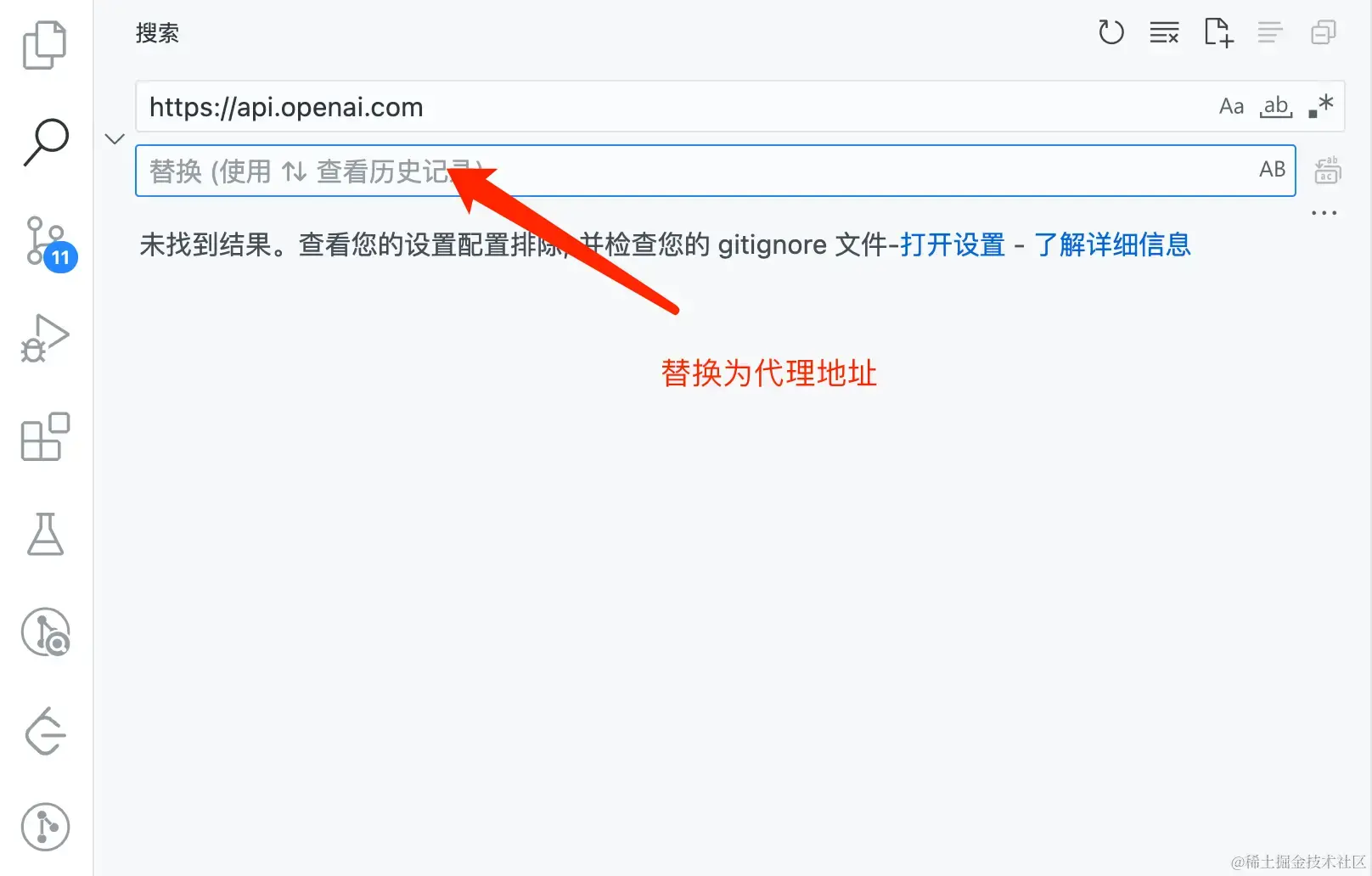
Task: Toggle Preserve Case AB option
Action: [x=1272, y=170]
